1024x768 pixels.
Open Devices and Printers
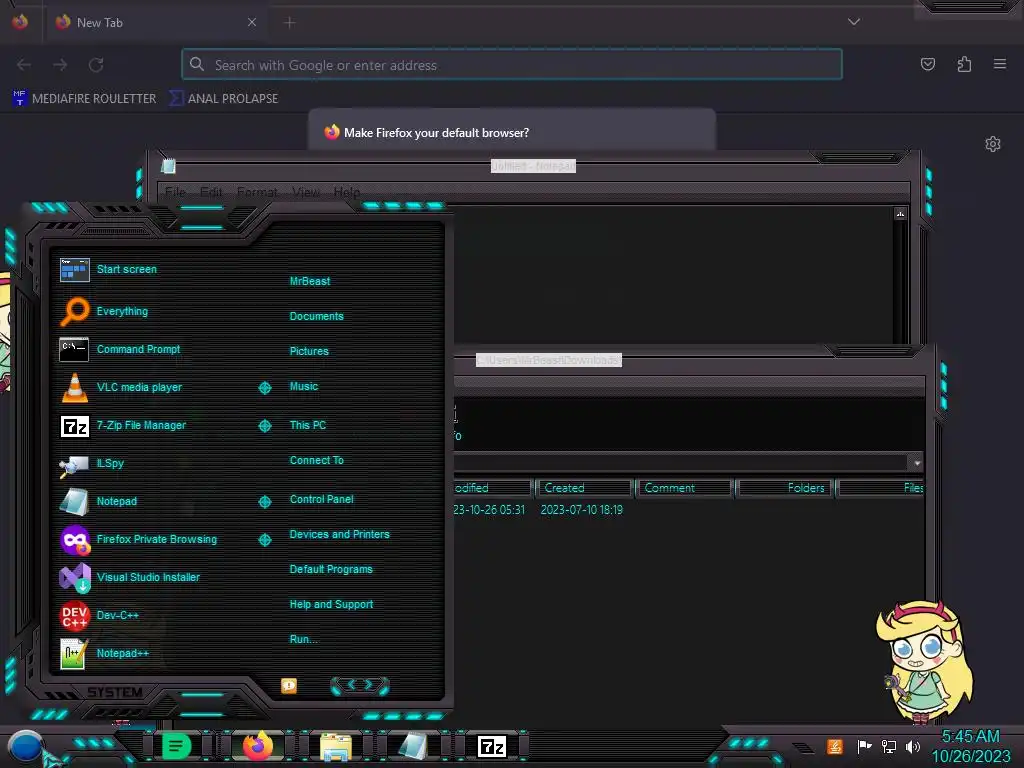click(x=340, y=534)
